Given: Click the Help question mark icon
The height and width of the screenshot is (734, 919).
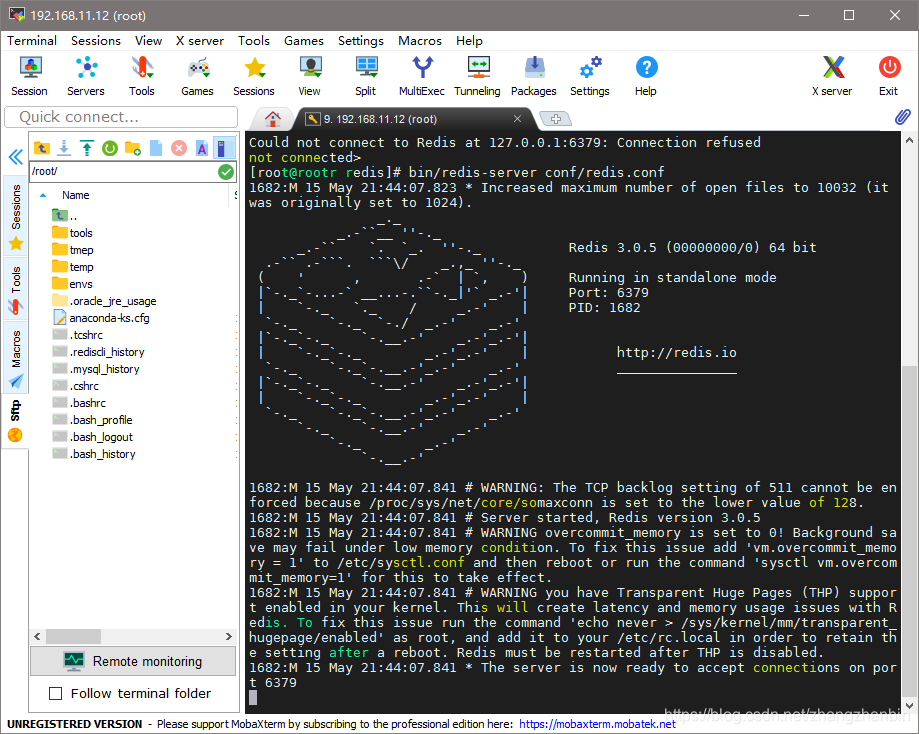Looking at the screenshot, I should tap(646, 76).
